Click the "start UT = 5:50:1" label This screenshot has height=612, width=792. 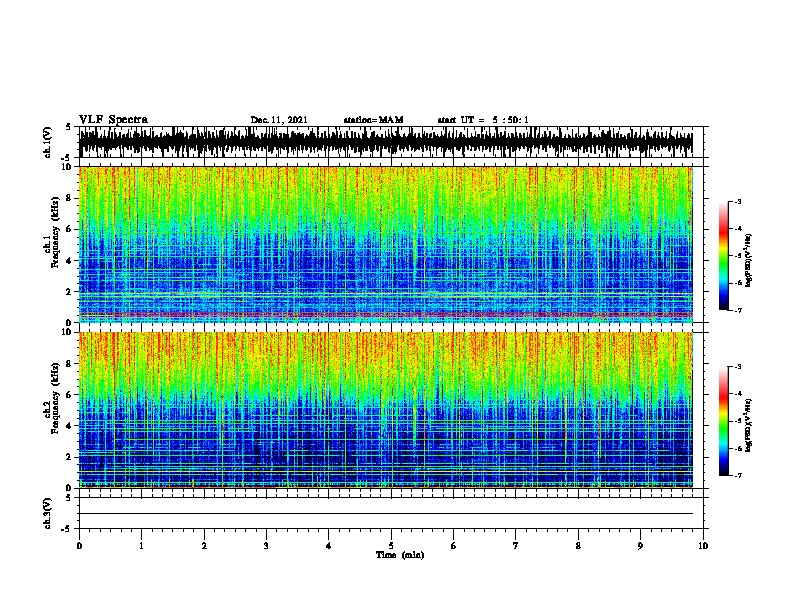coord(483,120)
